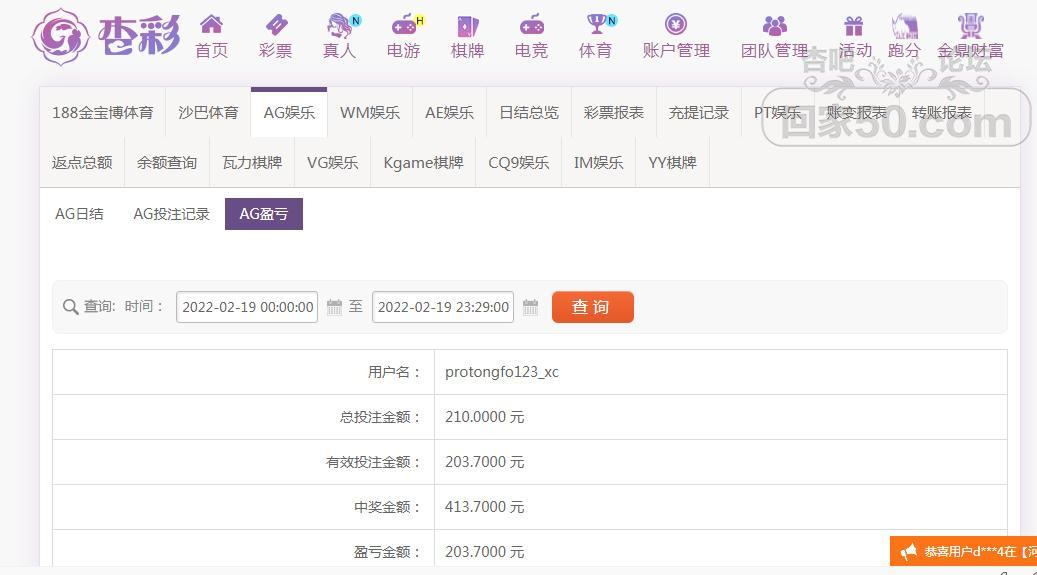Open the 余额查询 tab
1037x575 pixels.
(167, 162)
